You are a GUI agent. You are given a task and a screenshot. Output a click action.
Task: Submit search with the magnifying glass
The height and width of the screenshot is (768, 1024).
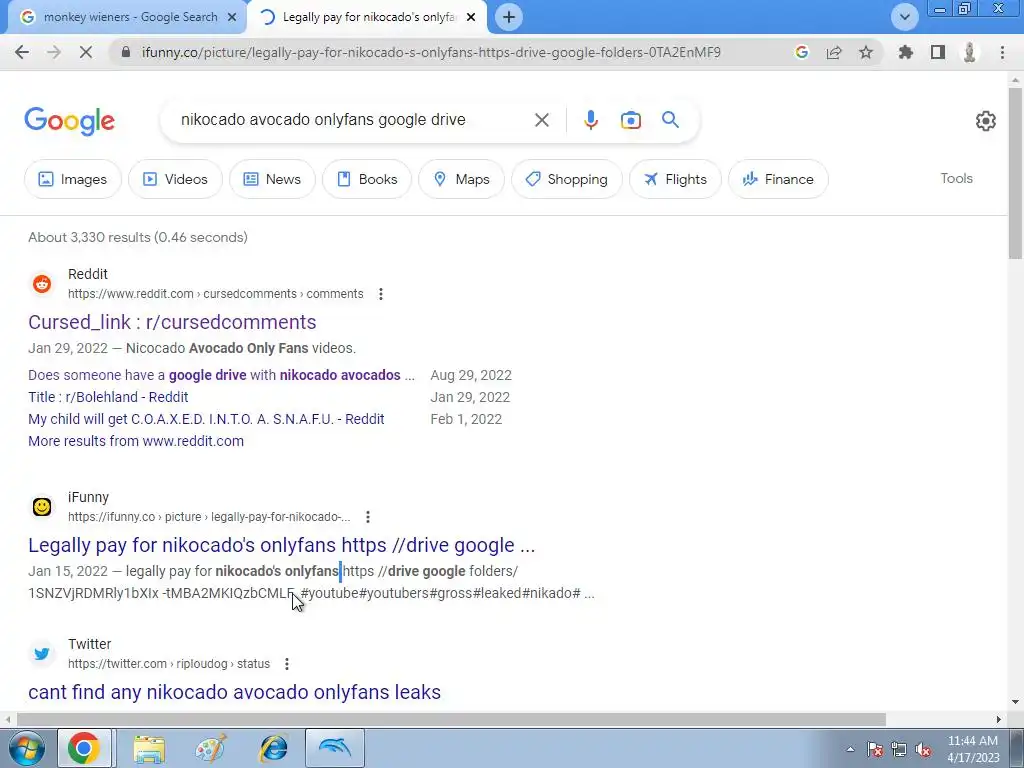click(670, 120)
